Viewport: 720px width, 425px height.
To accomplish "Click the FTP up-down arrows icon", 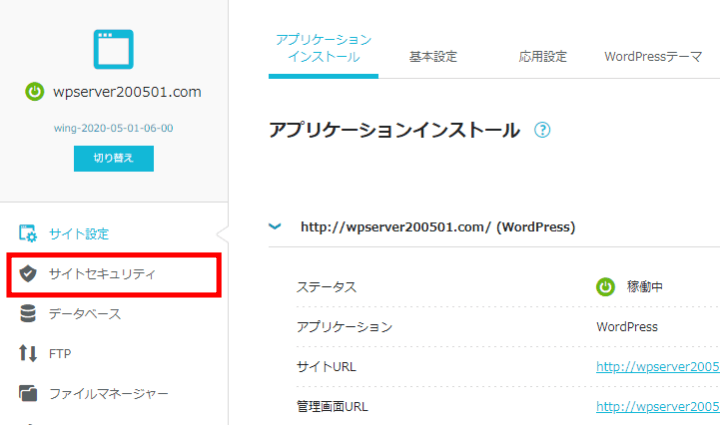I will tap(28, 353).
